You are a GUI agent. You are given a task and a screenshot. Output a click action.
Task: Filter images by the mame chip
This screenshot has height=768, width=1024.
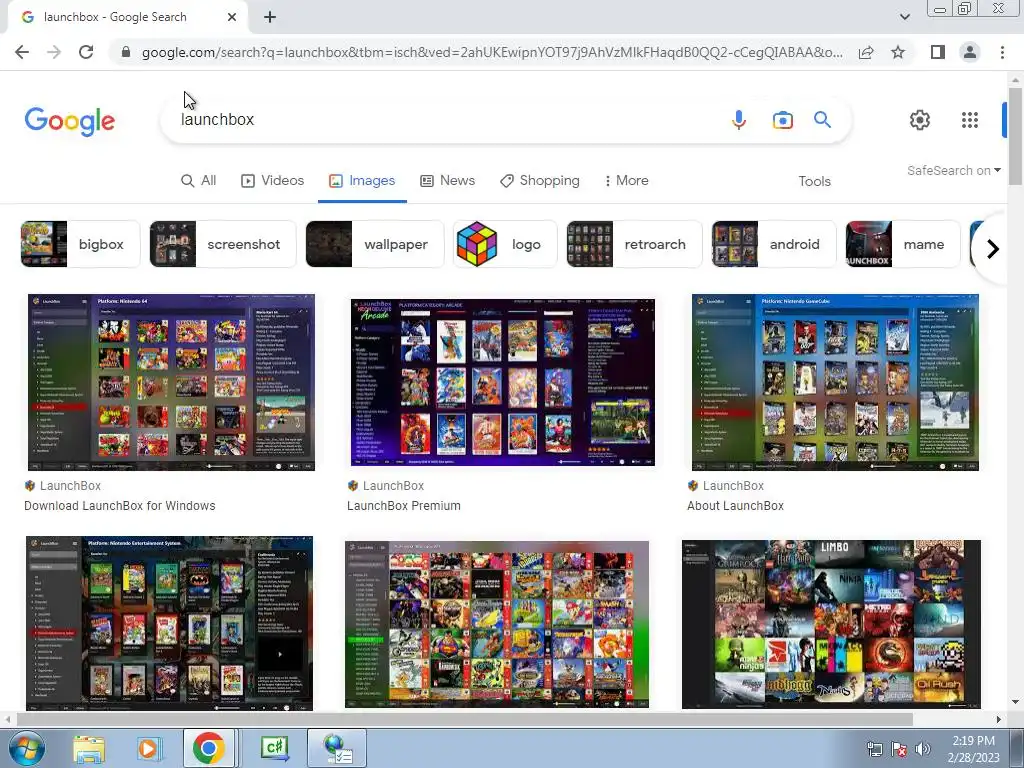(903, 244)
